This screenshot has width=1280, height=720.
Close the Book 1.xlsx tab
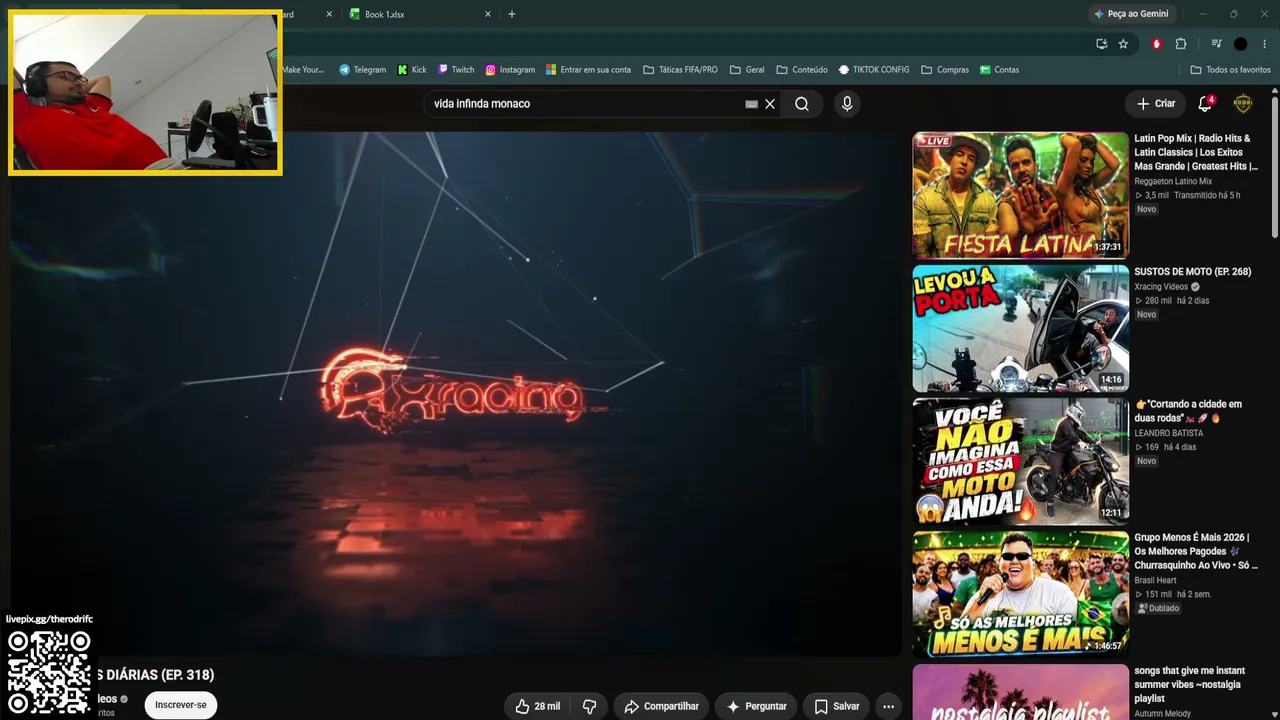488,14
